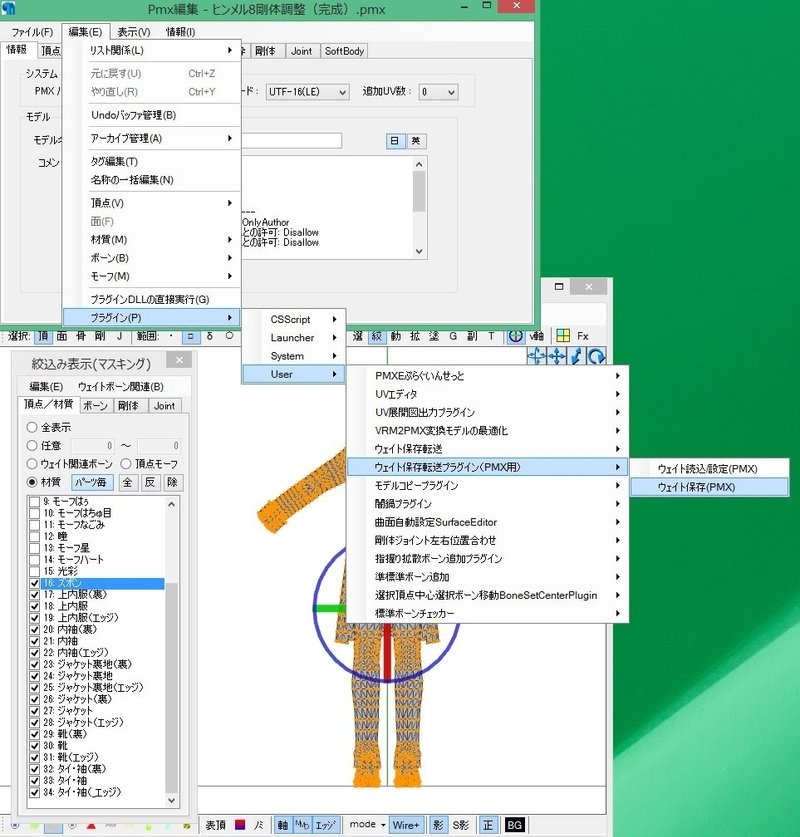Expand the CSScript plugin submenu

point(294,319)
